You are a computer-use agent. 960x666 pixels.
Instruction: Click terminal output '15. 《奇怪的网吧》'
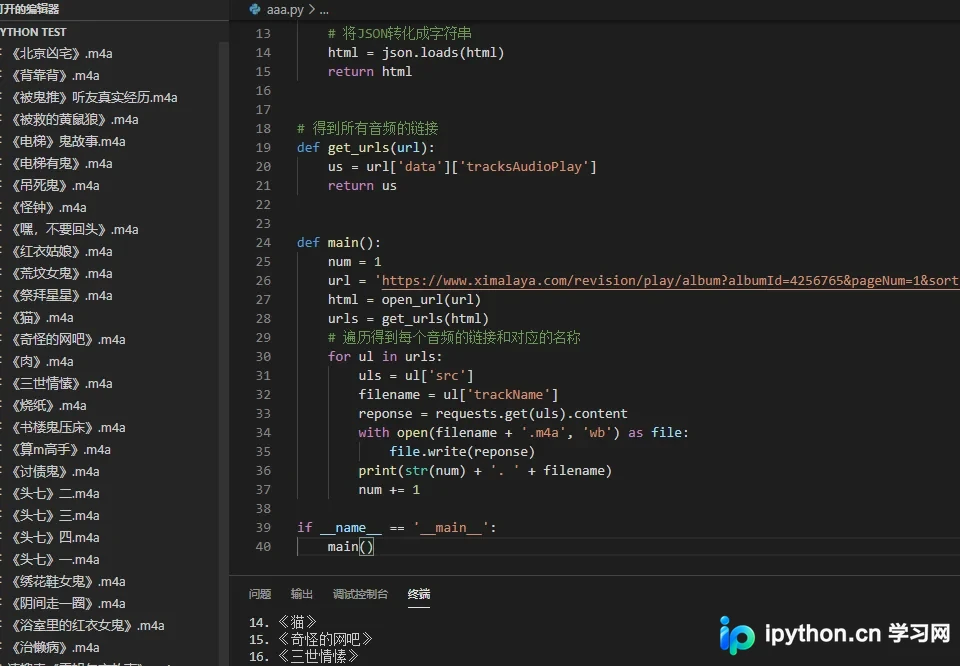pos(311,640)
